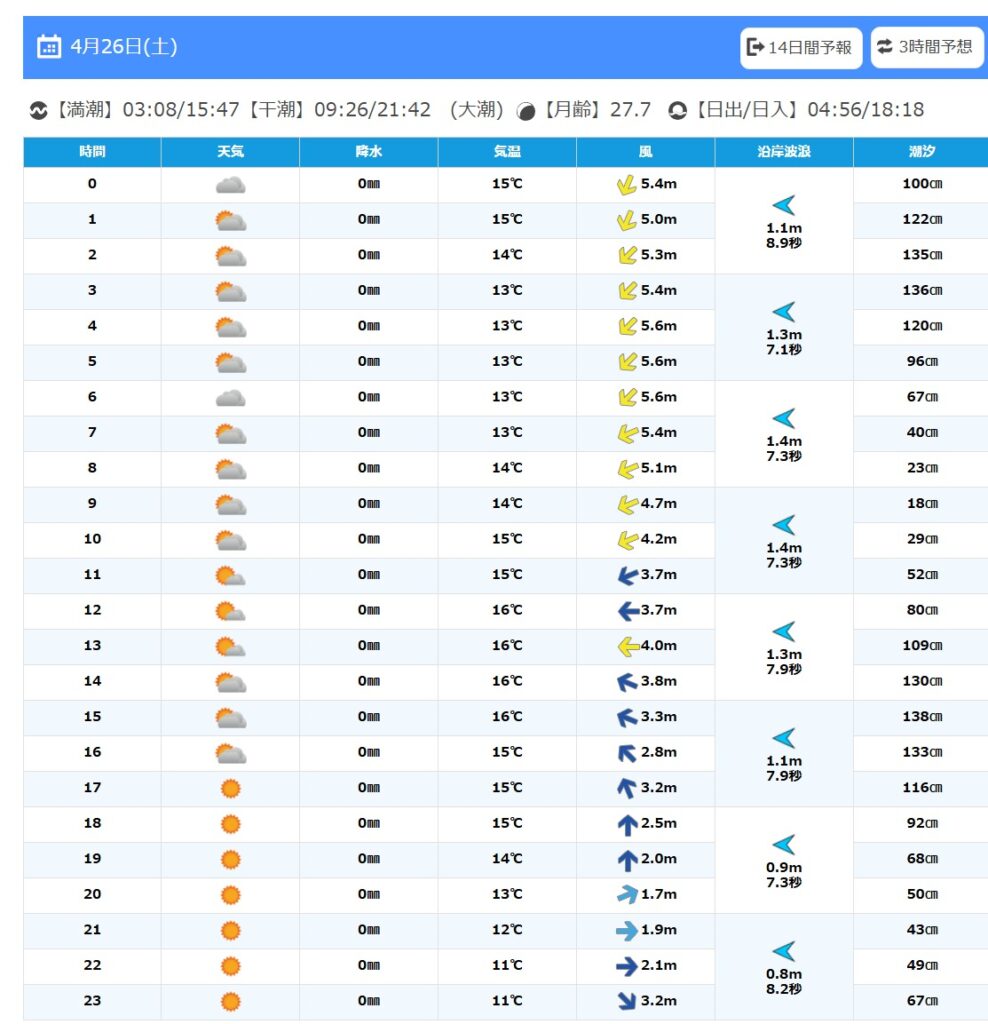Click the right-pointing wind arrow for 1.9m
988x1024 pixels.
coord(627,930)
